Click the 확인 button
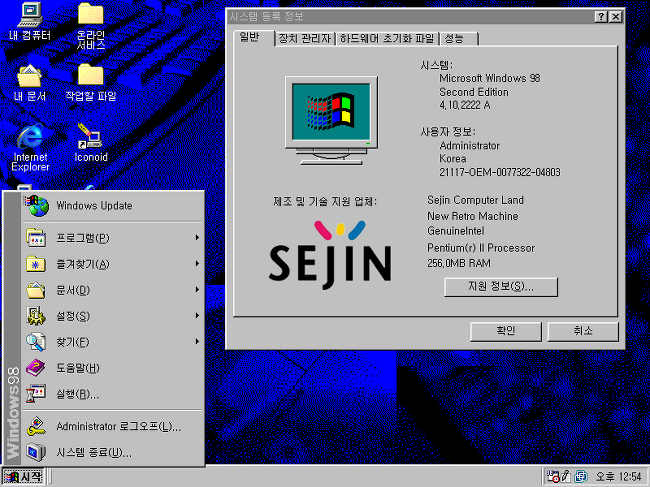The height and width of the screenshot is (487, 650). 505,331
